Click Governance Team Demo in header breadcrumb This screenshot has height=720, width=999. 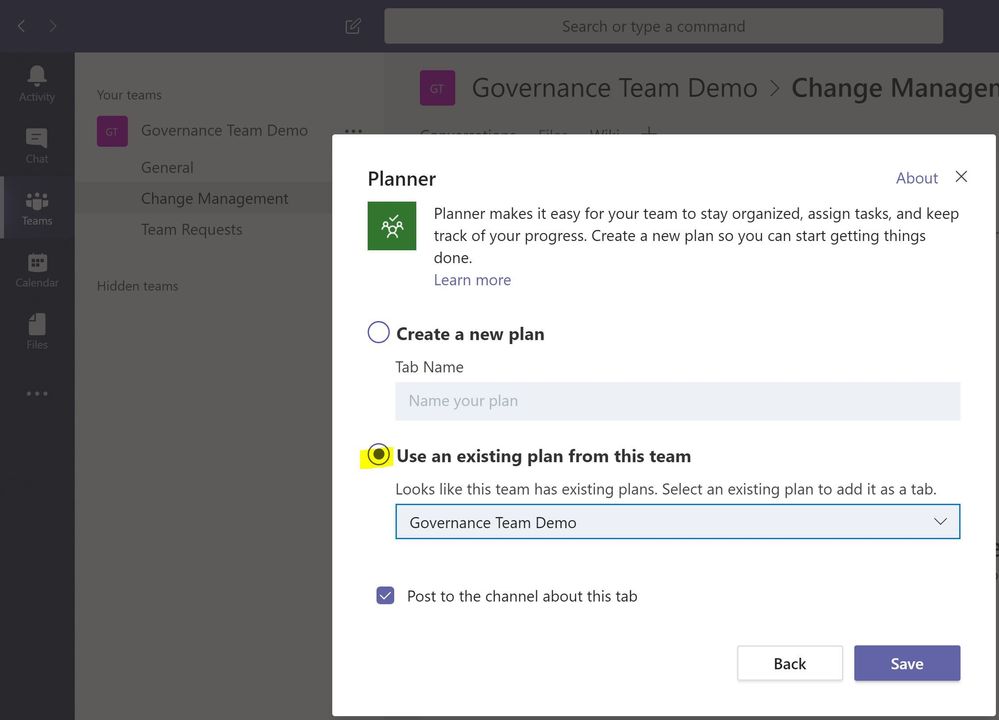click(614, 88)
